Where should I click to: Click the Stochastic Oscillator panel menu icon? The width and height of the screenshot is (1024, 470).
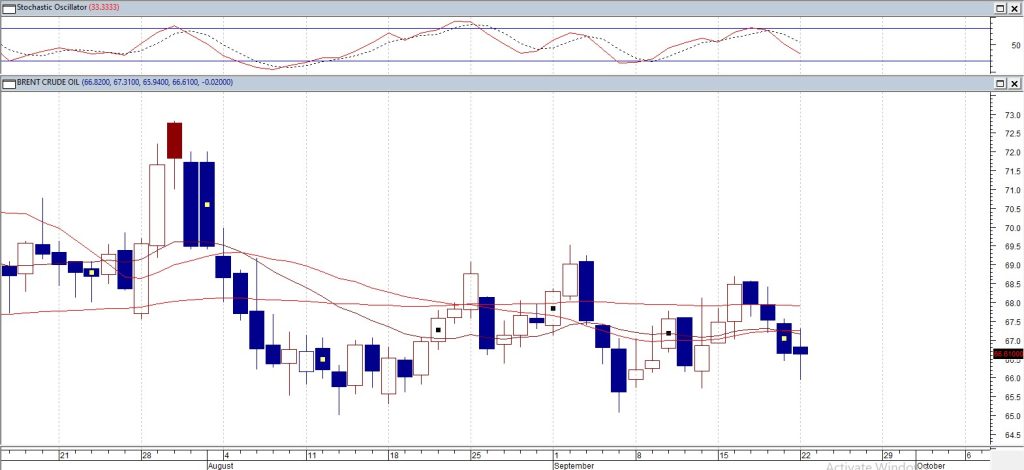click(x=8, y=7)
